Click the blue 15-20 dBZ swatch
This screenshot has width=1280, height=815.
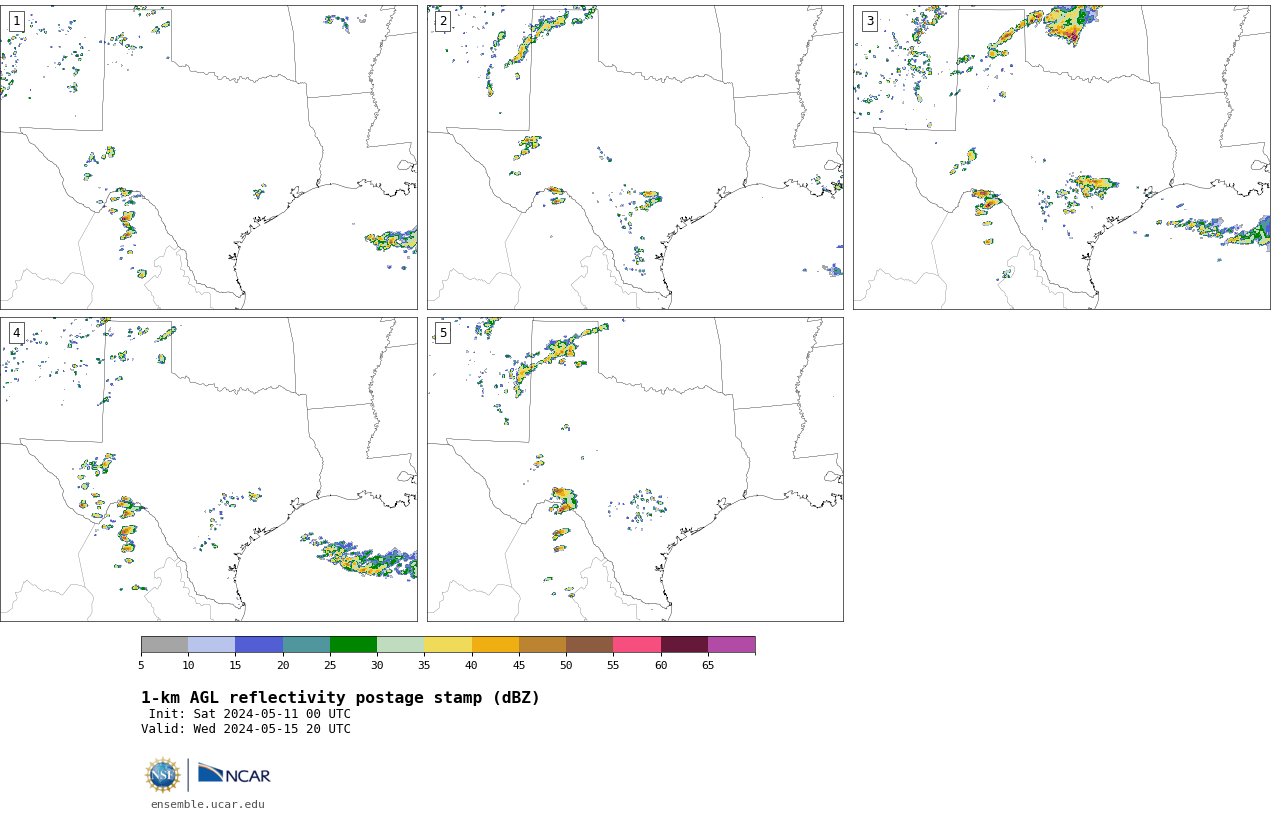259,644
